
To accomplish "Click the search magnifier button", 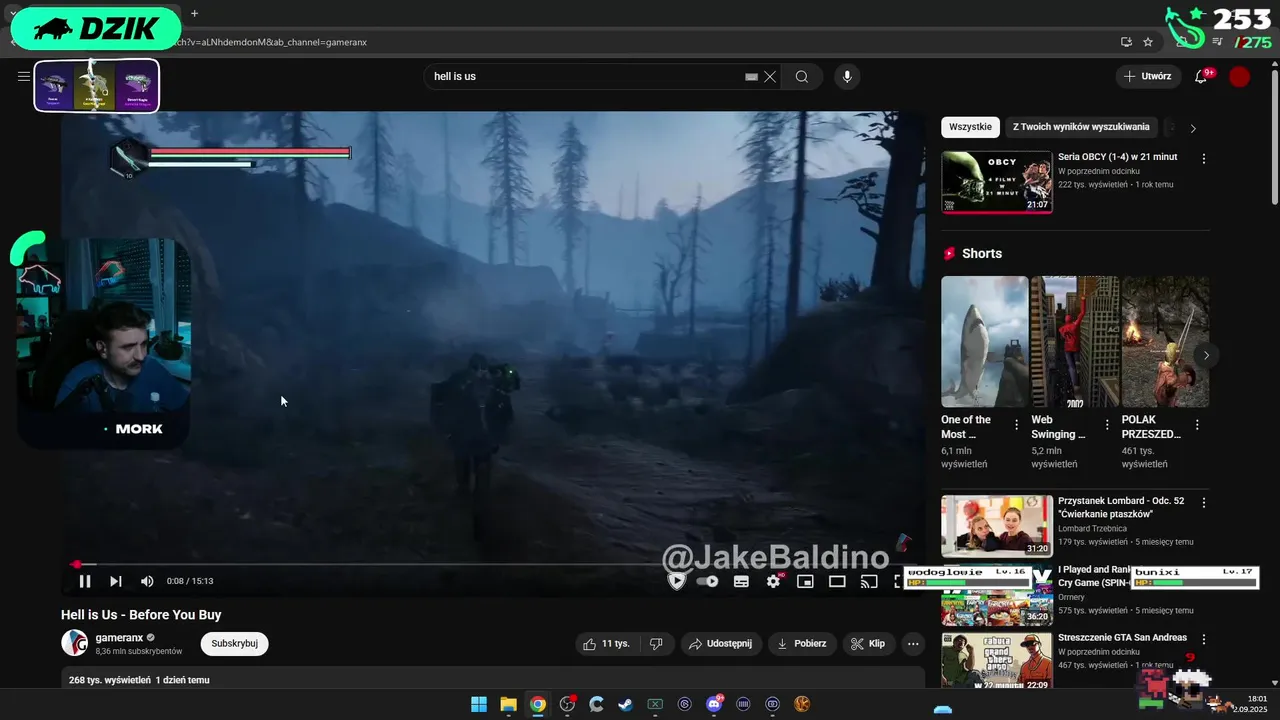I will (x=802, y=77).
